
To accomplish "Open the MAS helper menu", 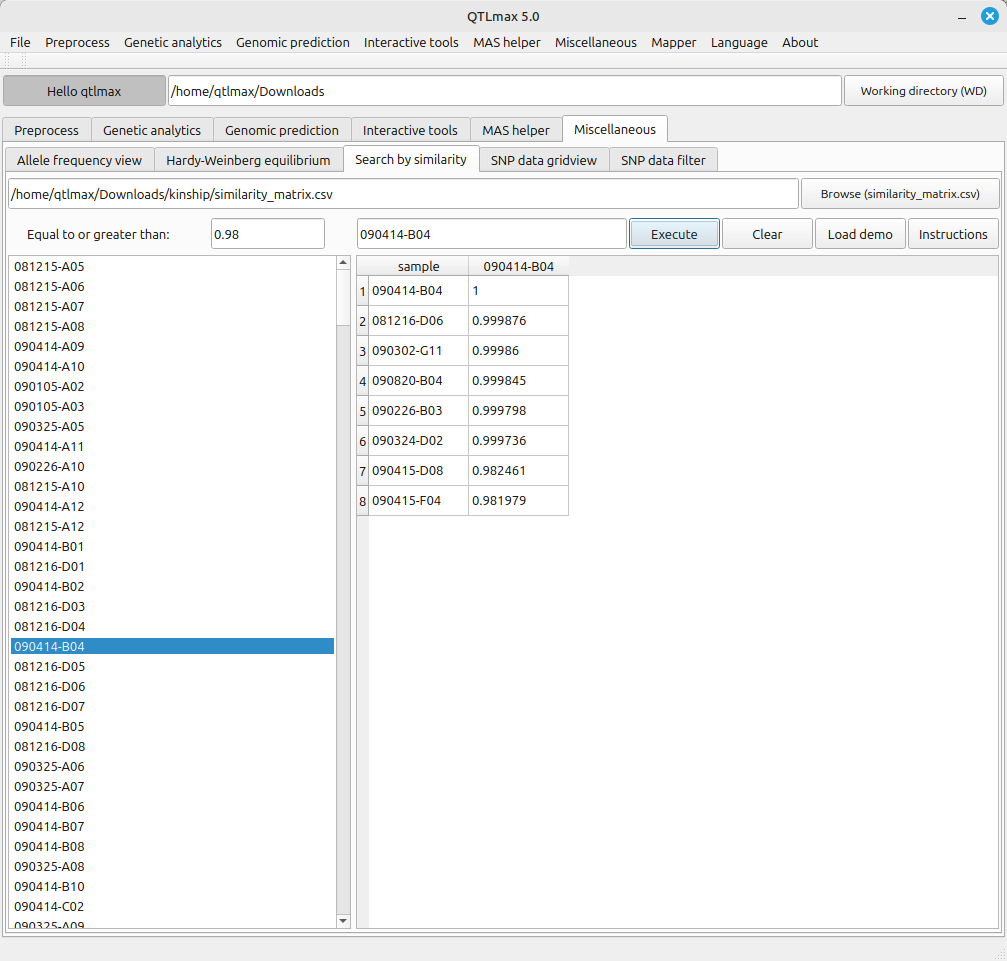I will [506, 42].
